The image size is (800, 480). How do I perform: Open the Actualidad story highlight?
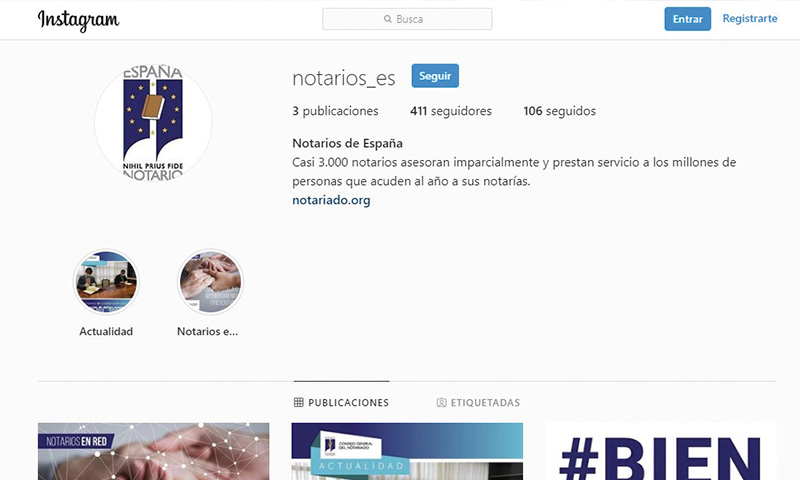106,282
